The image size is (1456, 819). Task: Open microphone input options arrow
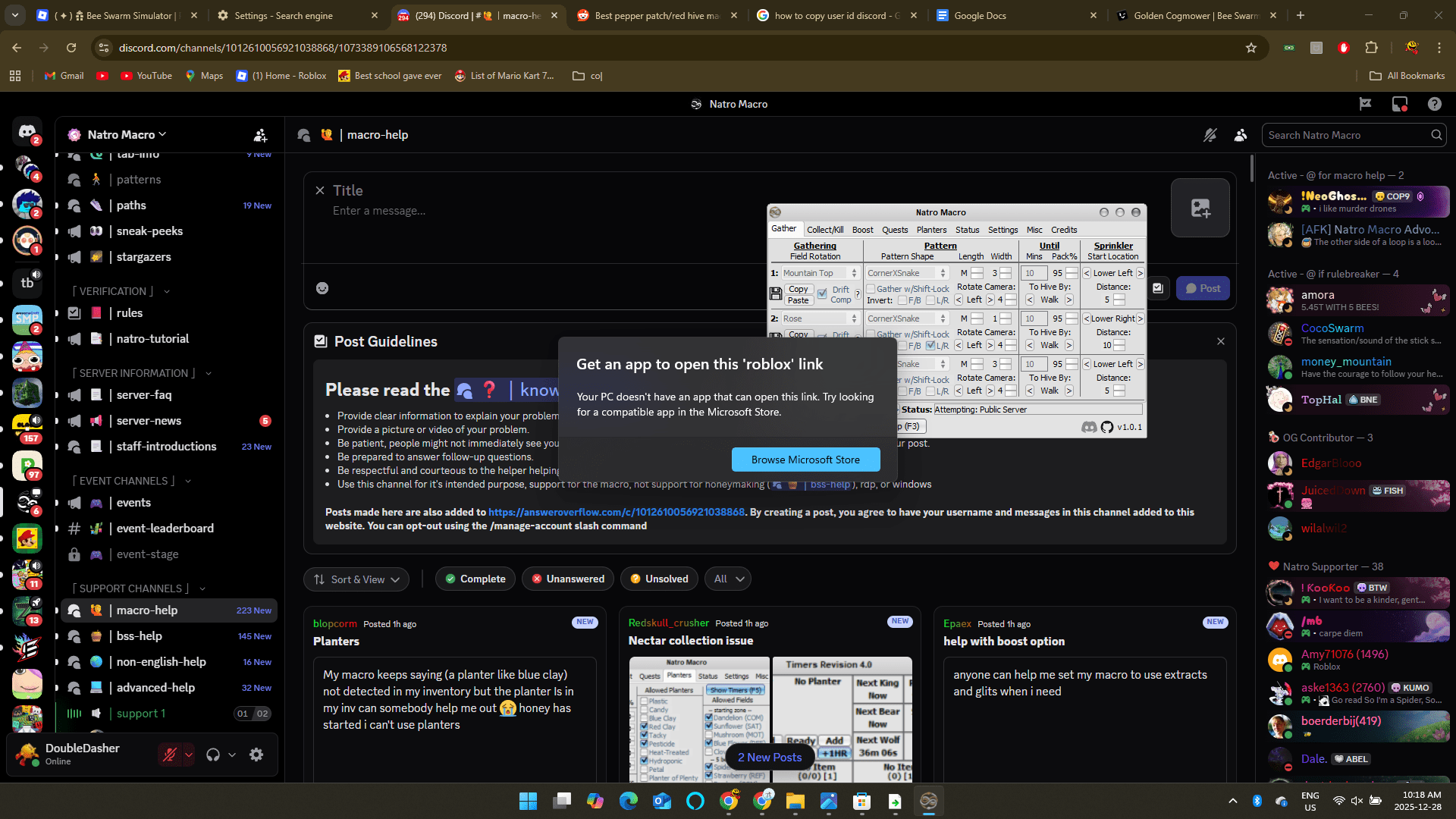pos(189,755)
